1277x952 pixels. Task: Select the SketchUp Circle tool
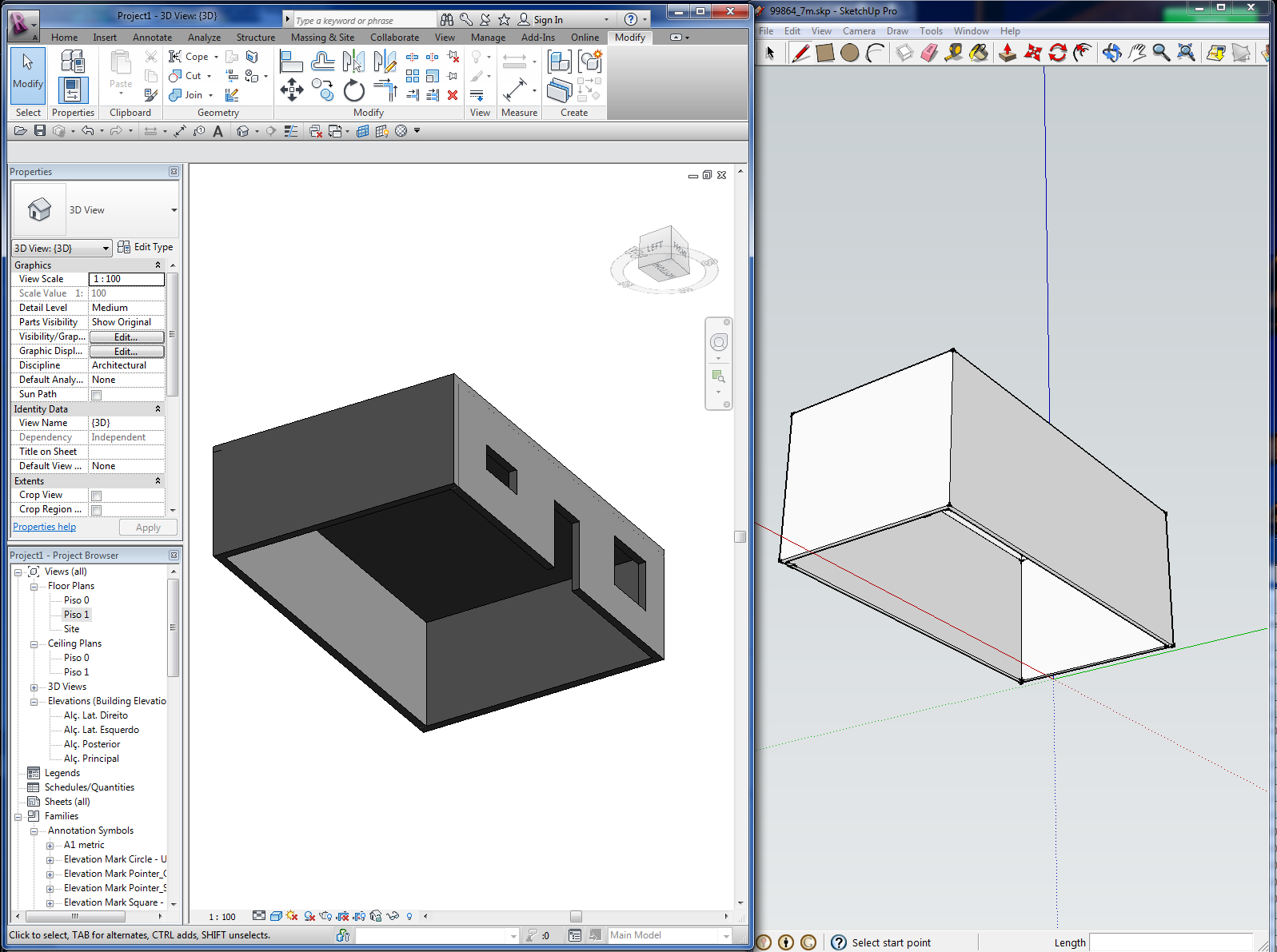pyautogui.click(x=849, y=53)
